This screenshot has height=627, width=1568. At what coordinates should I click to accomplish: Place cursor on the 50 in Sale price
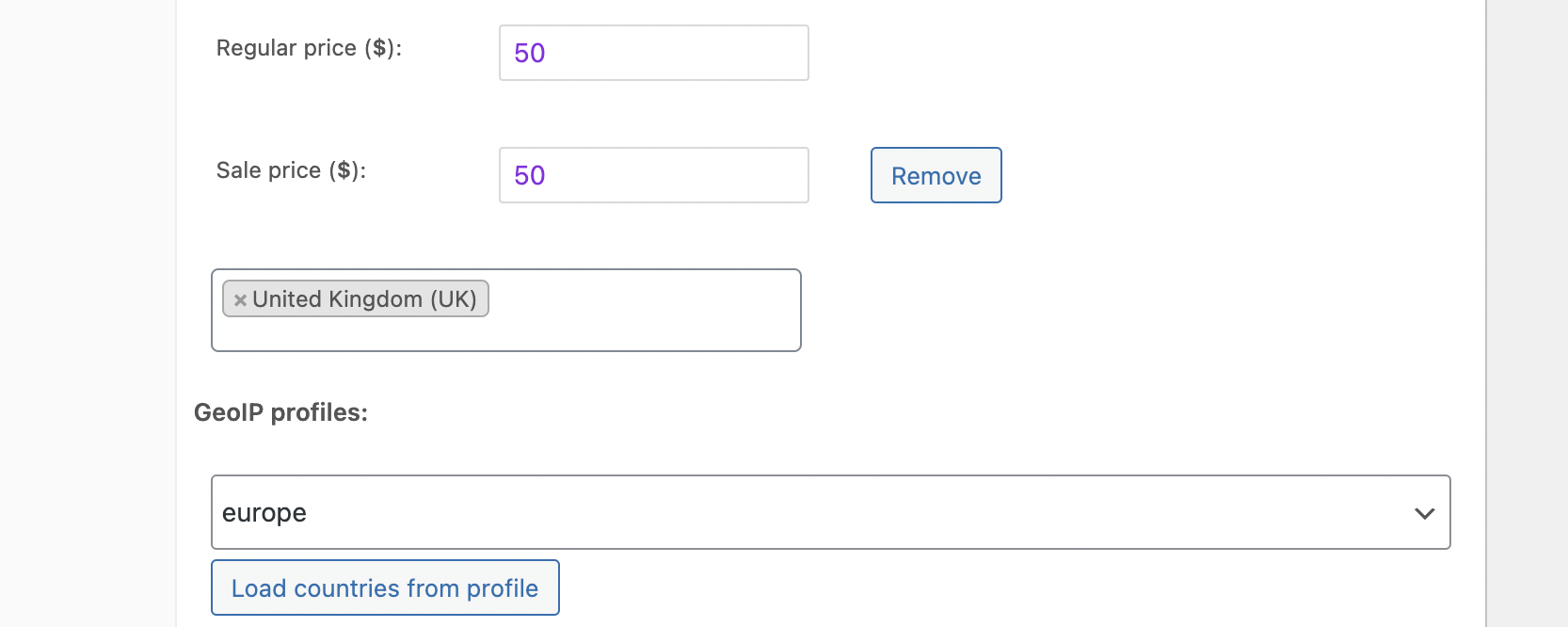pos(530,175)
